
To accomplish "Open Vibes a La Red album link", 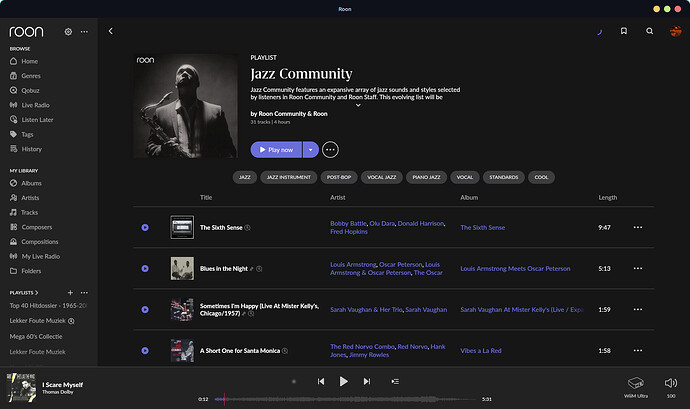I will 481,351.
